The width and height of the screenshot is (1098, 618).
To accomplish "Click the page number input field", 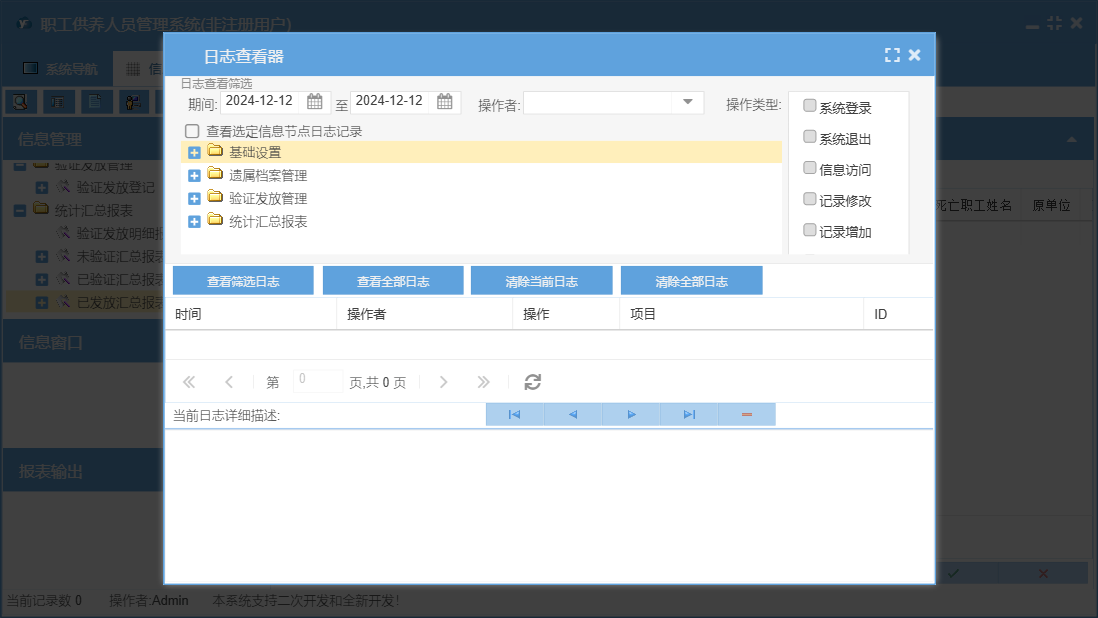I will click(x=318, y=381).
